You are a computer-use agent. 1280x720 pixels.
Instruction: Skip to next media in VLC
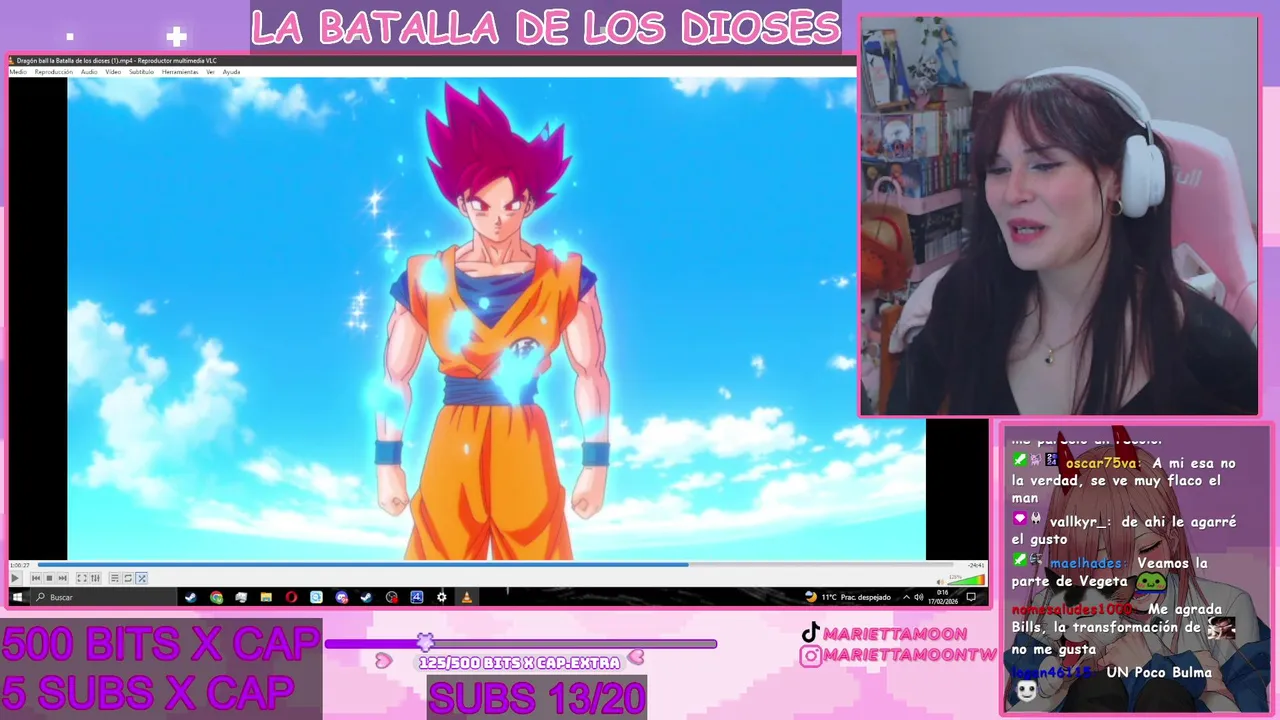pos(62,578)
